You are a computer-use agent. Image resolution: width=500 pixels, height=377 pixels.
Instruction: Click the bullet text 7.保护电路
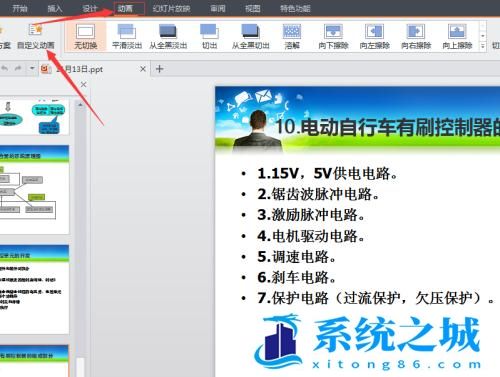(376, 298)
